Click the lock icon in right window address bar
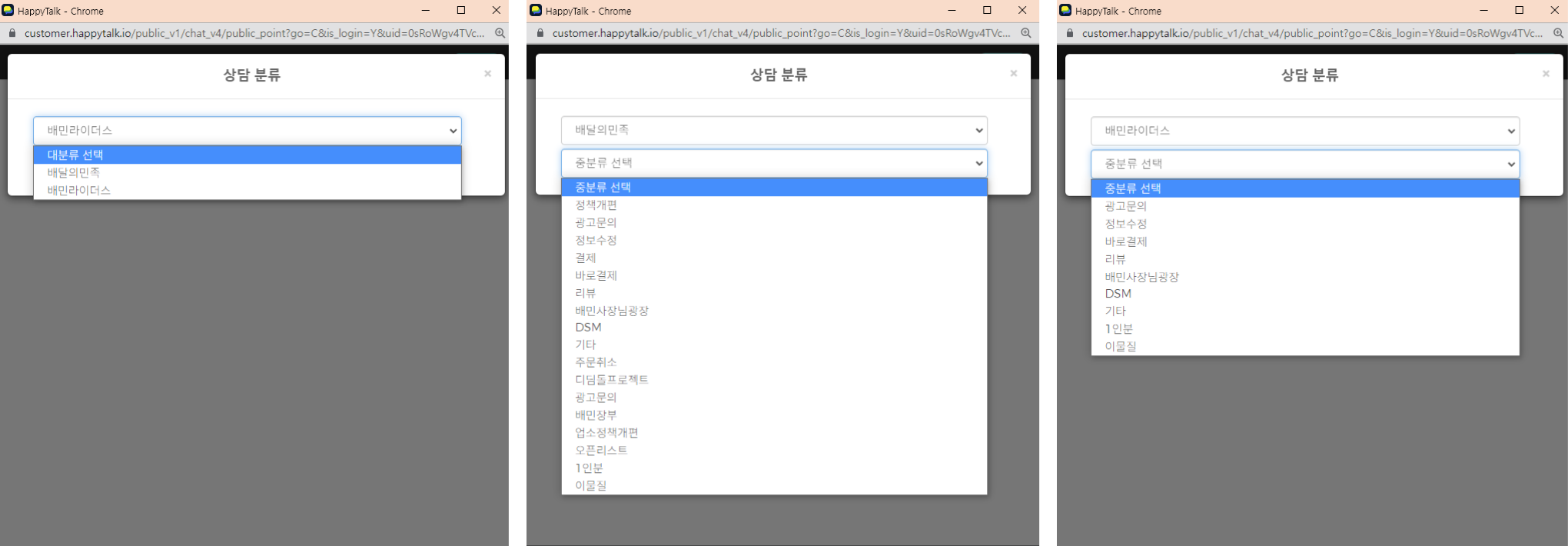The image size is (1568, 546). click(x=1069, y=33)
